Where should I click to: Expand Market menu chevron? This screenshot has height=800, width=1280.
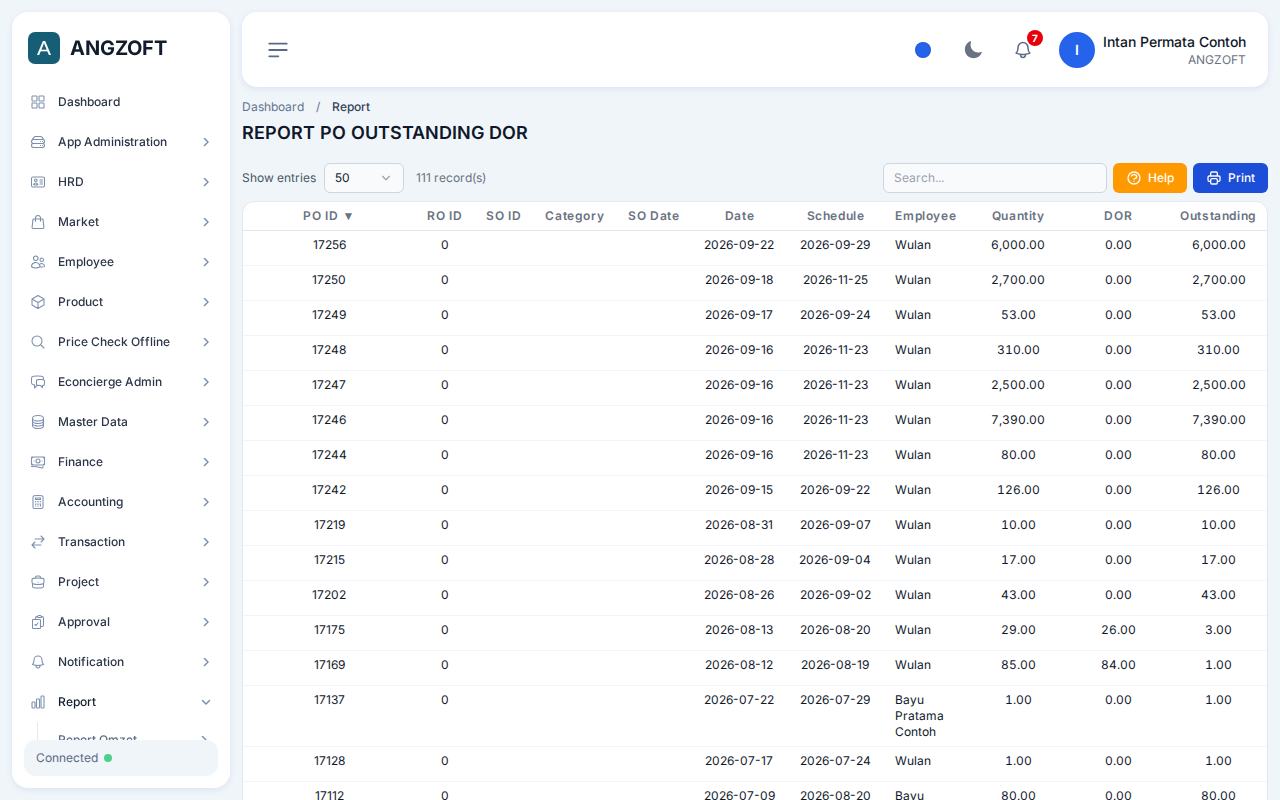(206, 222)
